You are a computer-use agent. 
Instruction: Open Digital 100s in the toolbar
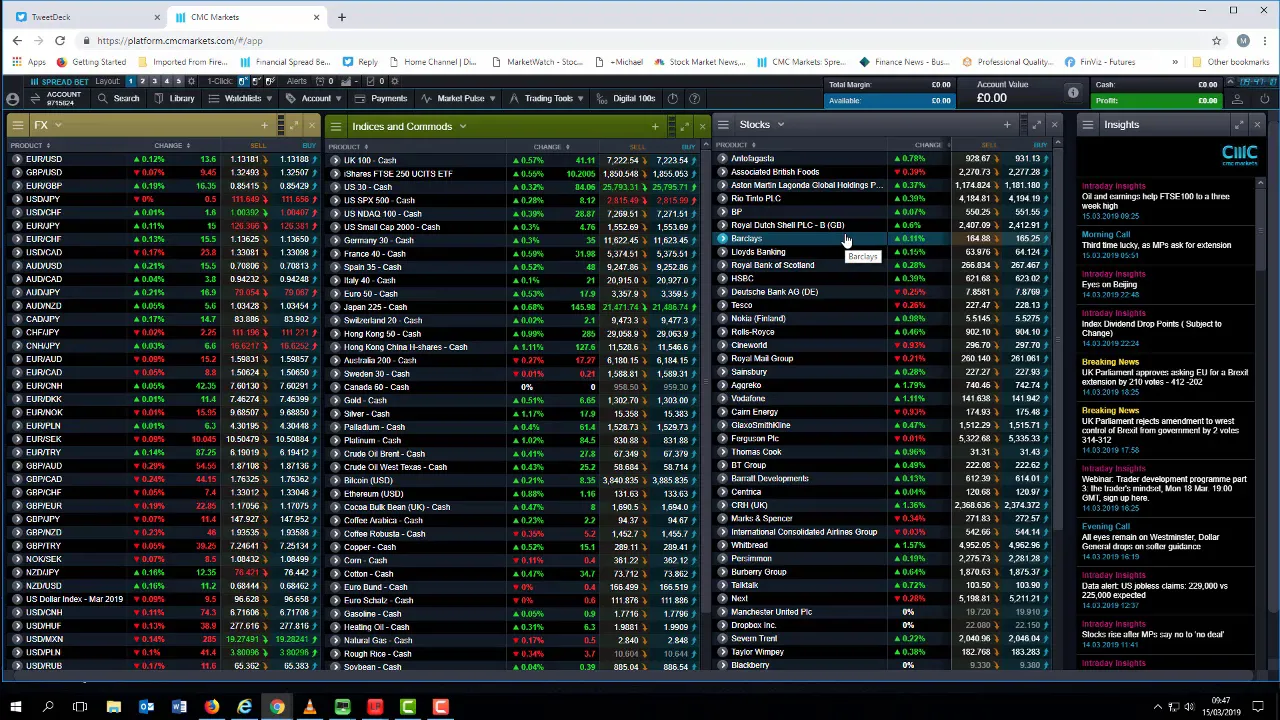[x=626, y=98]
